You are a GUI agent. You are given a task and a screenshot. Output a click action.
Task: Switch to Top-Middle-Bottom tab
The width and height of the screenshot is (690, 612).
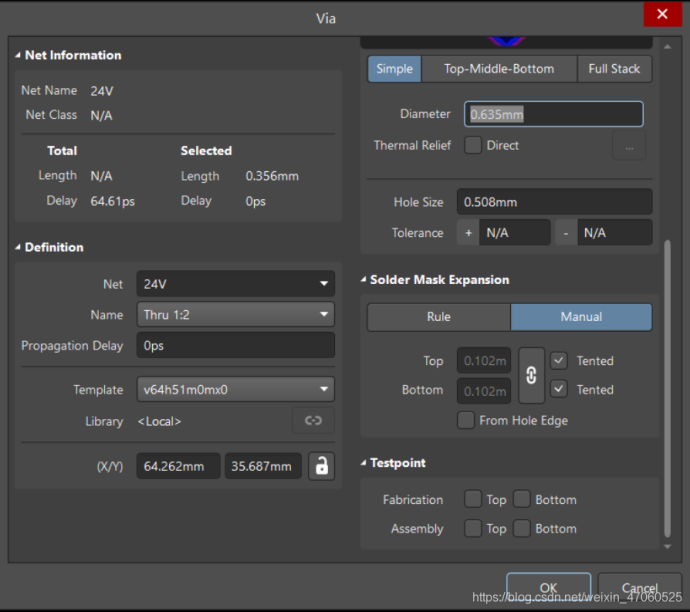tap(498, 69)
